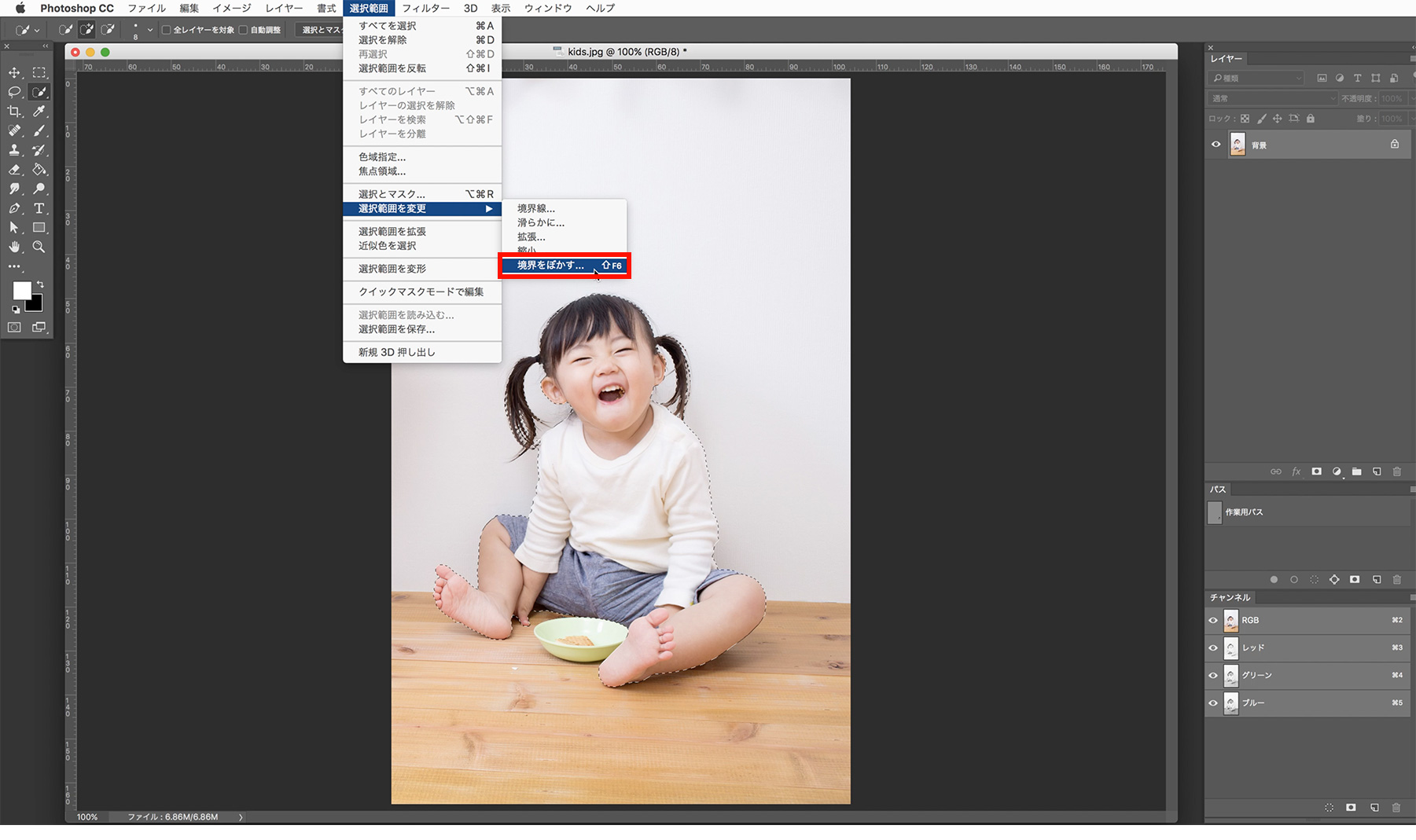Image resolution: width=1416 pixels, height=840 pixels.
Task: Click Subtract from Selection brush mode in options bar
Action: pos(108,30)
